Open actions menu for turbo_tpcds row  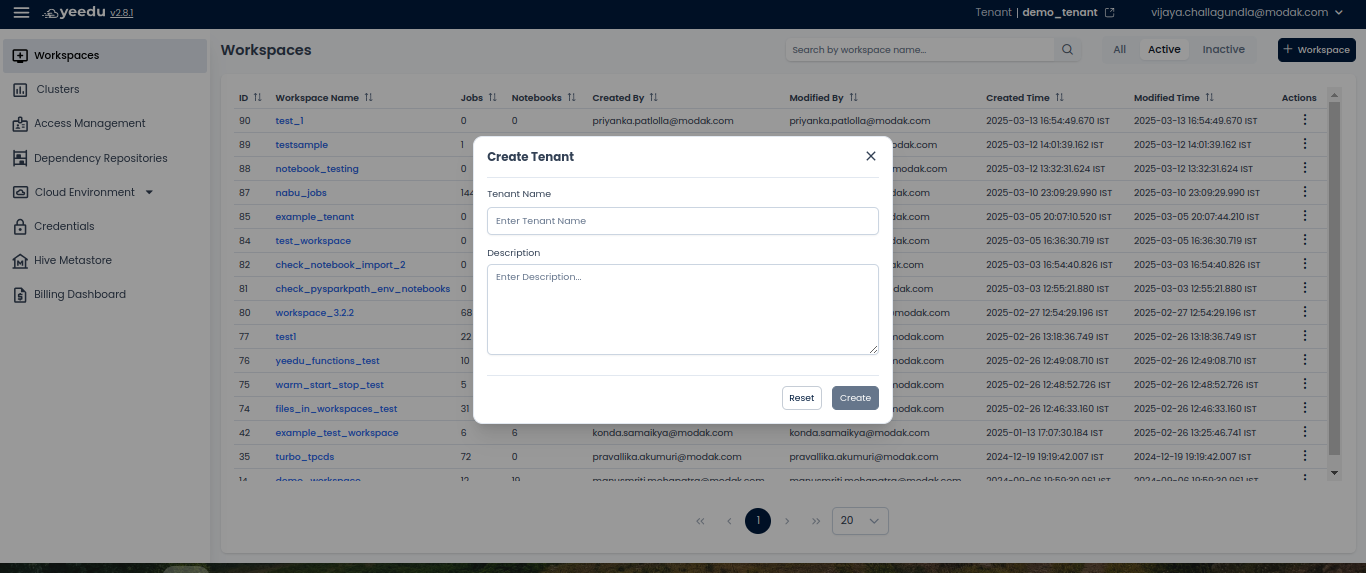(x=1304, y=456)
